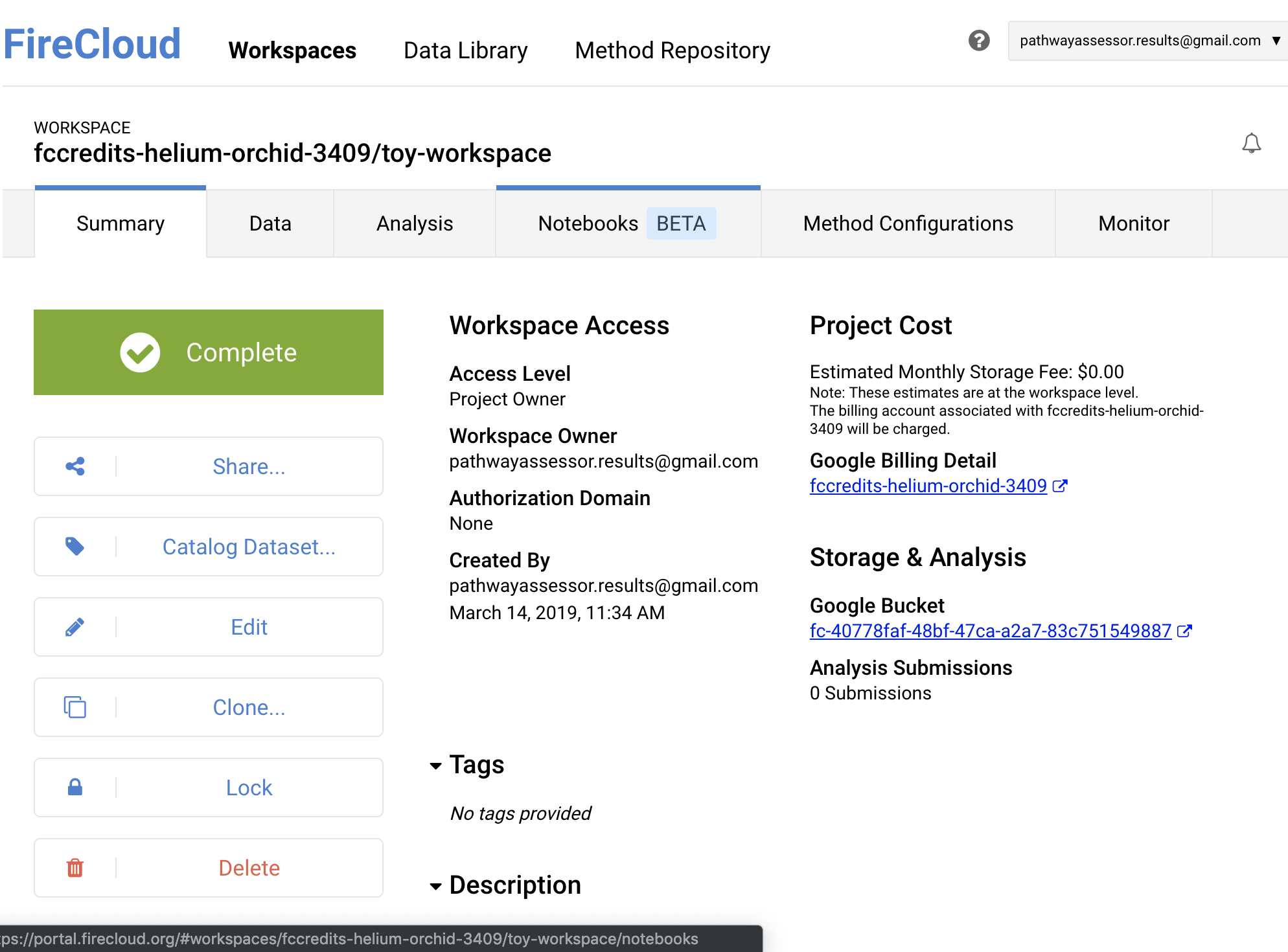This screenshot has height=952, width=1288.
Task: Click the external link icon beside Google Bucket
Action: coord(1184,631)
